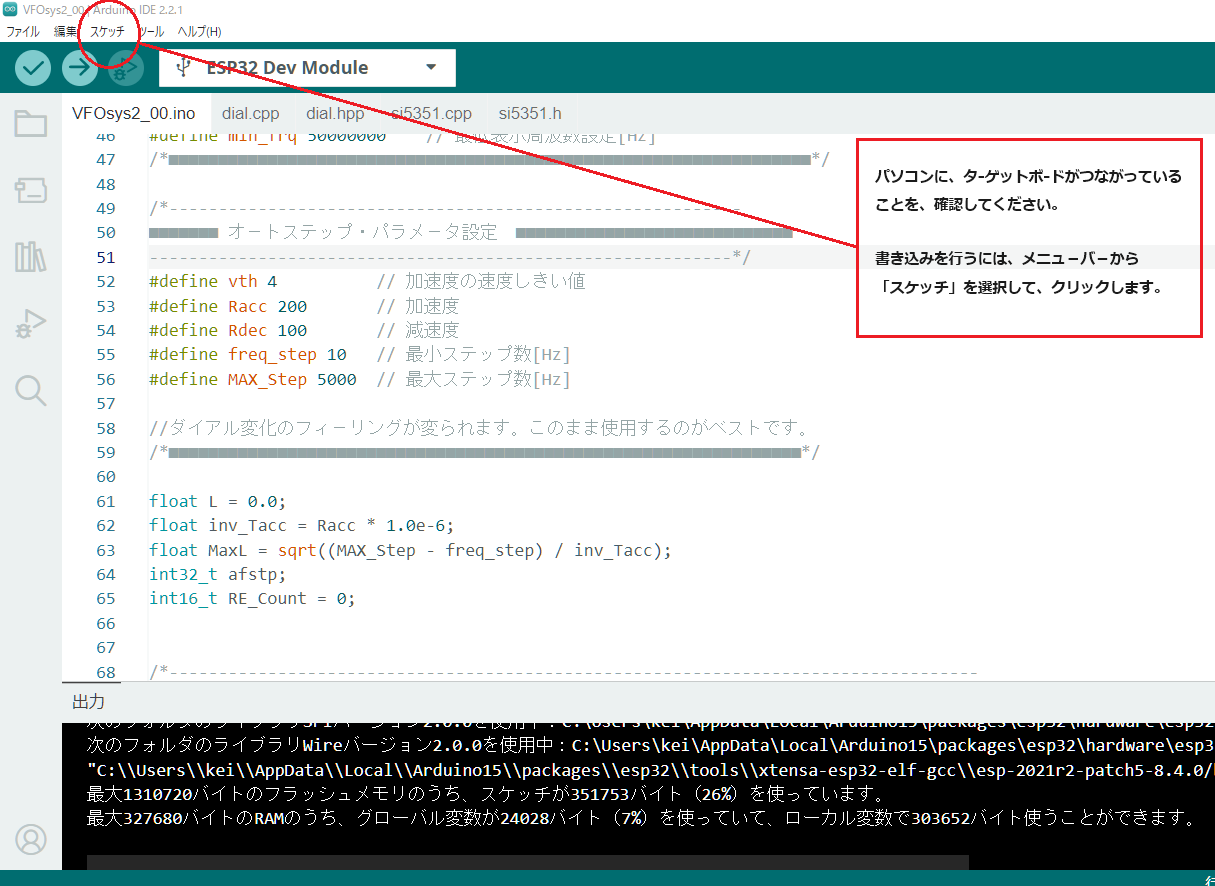Click the Arduino IDE logo in title bar
Viewport: 1215px width, 886px height.
coord(10,10)
